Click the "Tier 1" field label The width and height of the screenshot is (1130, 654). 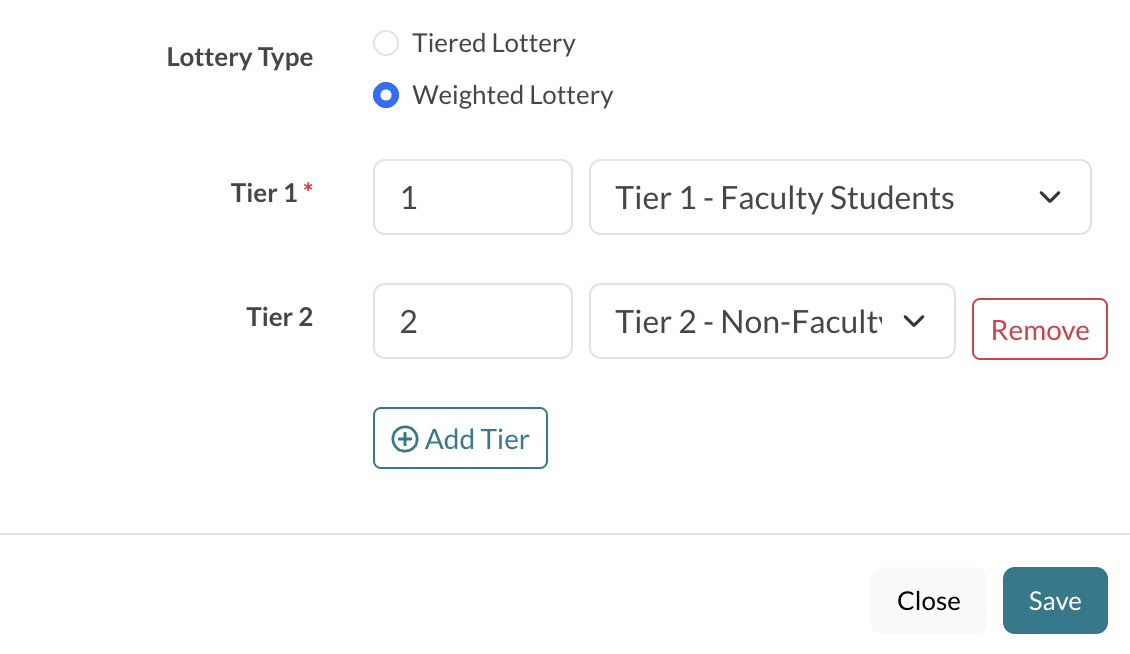[x=264, y=192]
